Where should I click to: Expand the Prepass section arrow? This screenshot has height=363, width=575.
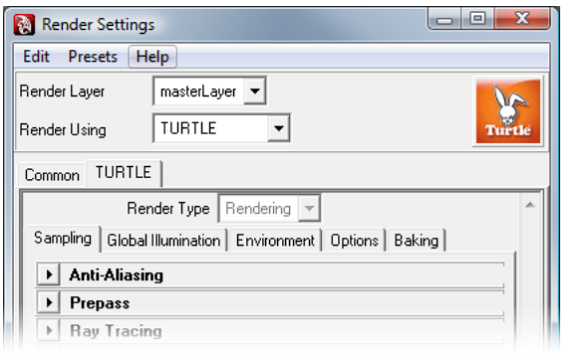click(x=49, y=302)
